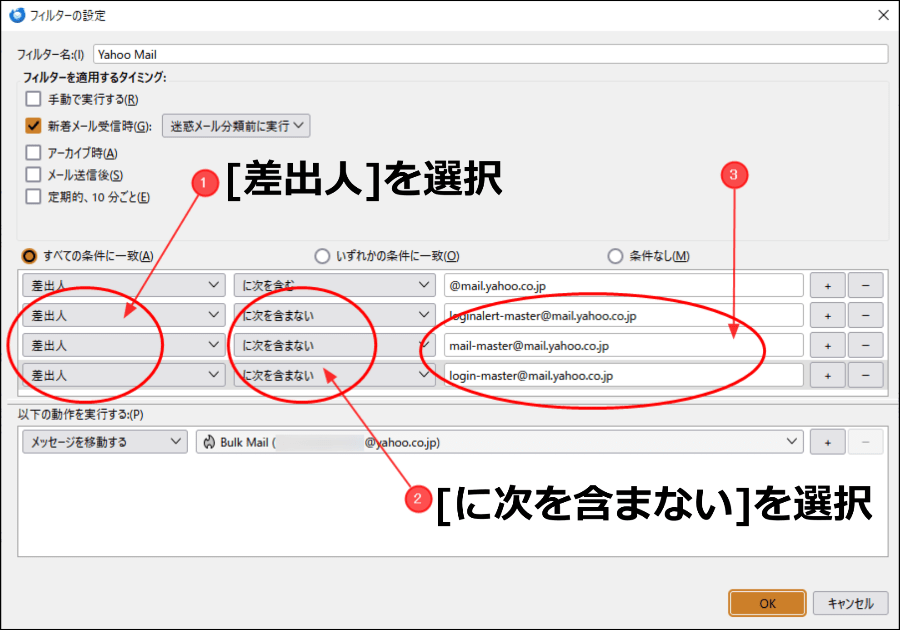This screenshot has height=630, width=900.
Task: Open に次を含まない dropdown in loginalert-master row
Action: tap(335, 315)
